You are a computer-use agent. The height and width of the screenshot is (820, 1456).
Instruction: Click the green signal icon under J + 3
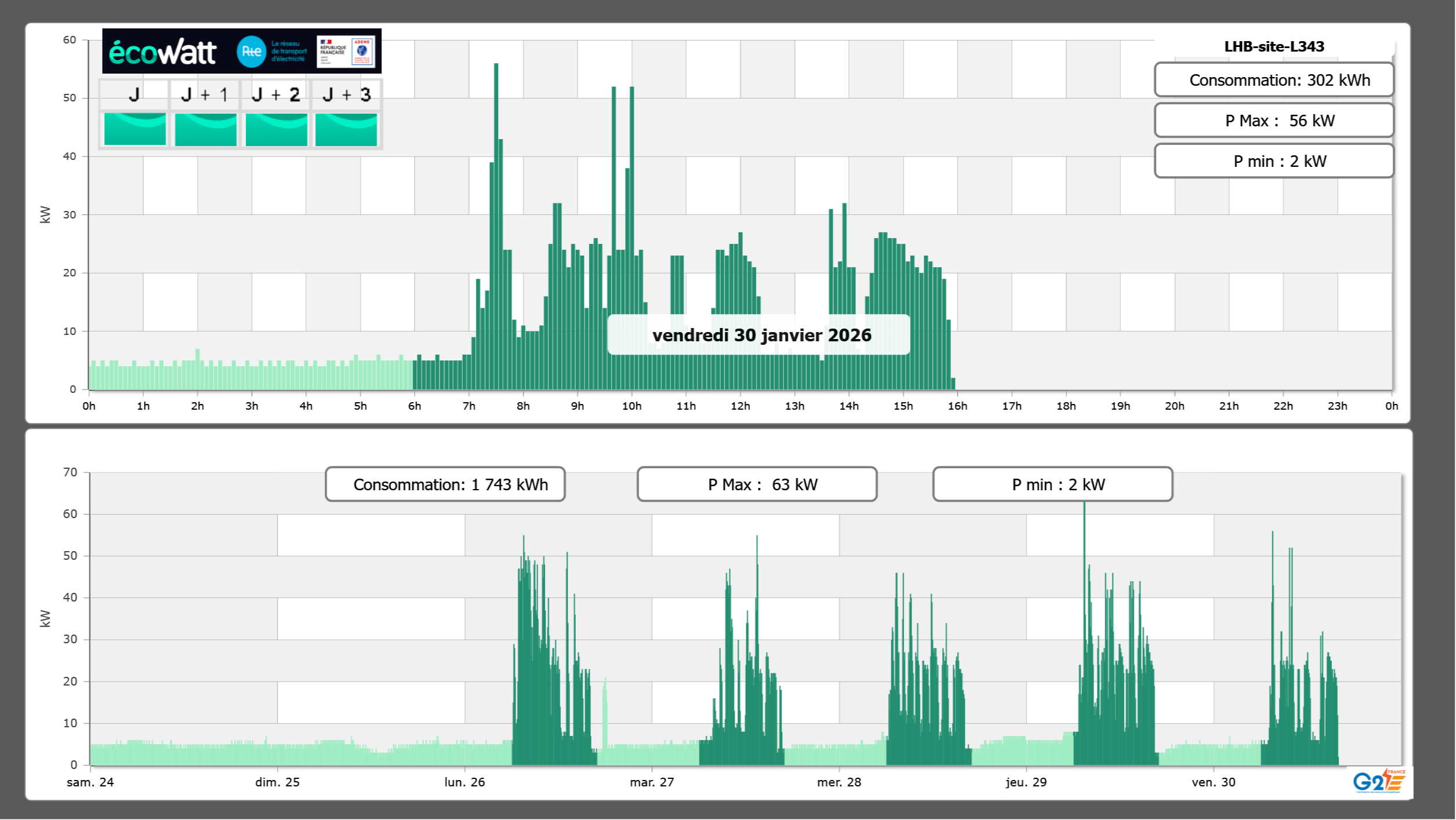[x=346, y=129]
